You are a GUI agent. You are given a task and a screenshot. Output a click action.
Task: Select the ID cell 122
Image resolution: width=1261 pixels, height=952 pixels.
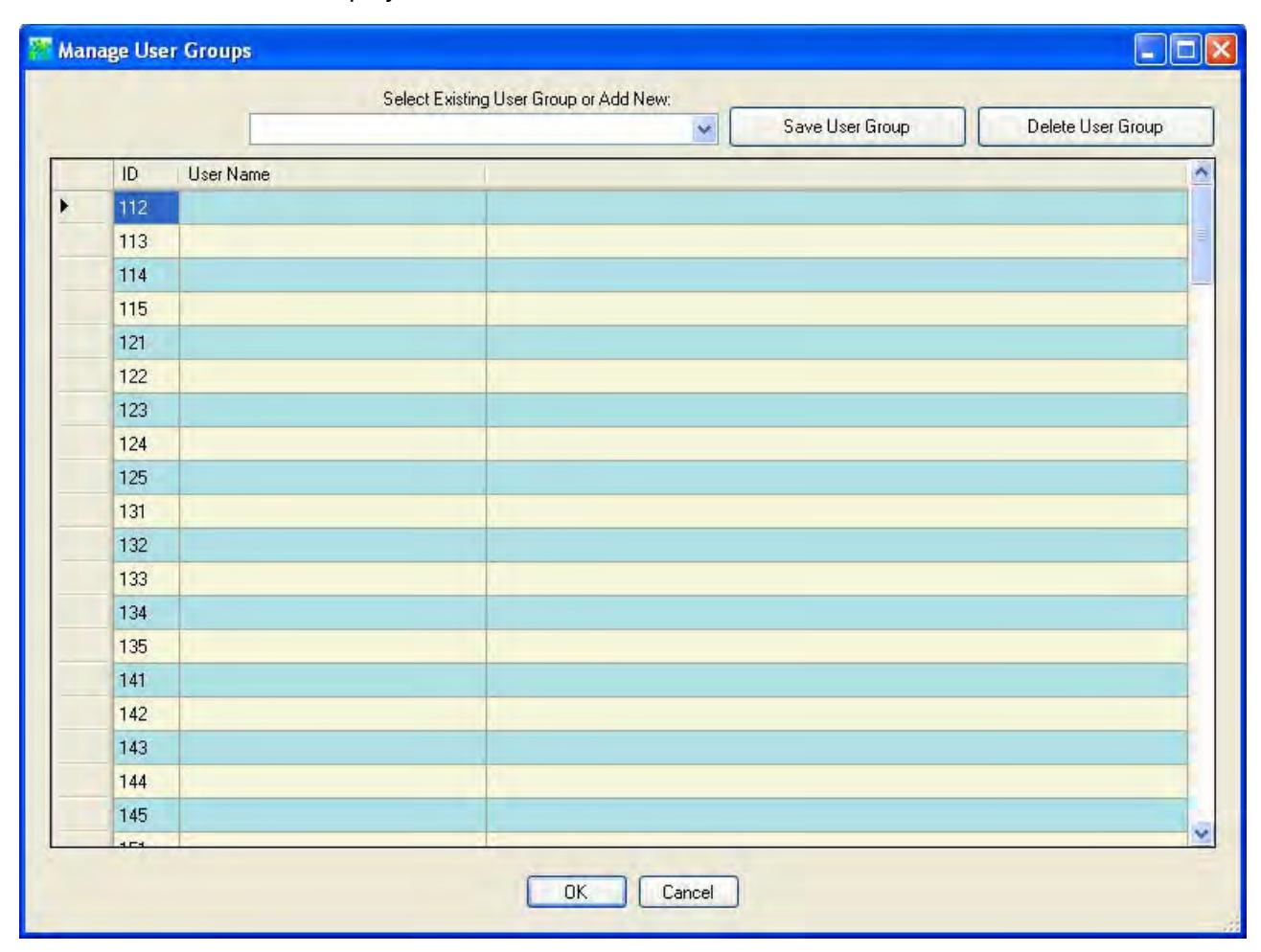point(146,376)
